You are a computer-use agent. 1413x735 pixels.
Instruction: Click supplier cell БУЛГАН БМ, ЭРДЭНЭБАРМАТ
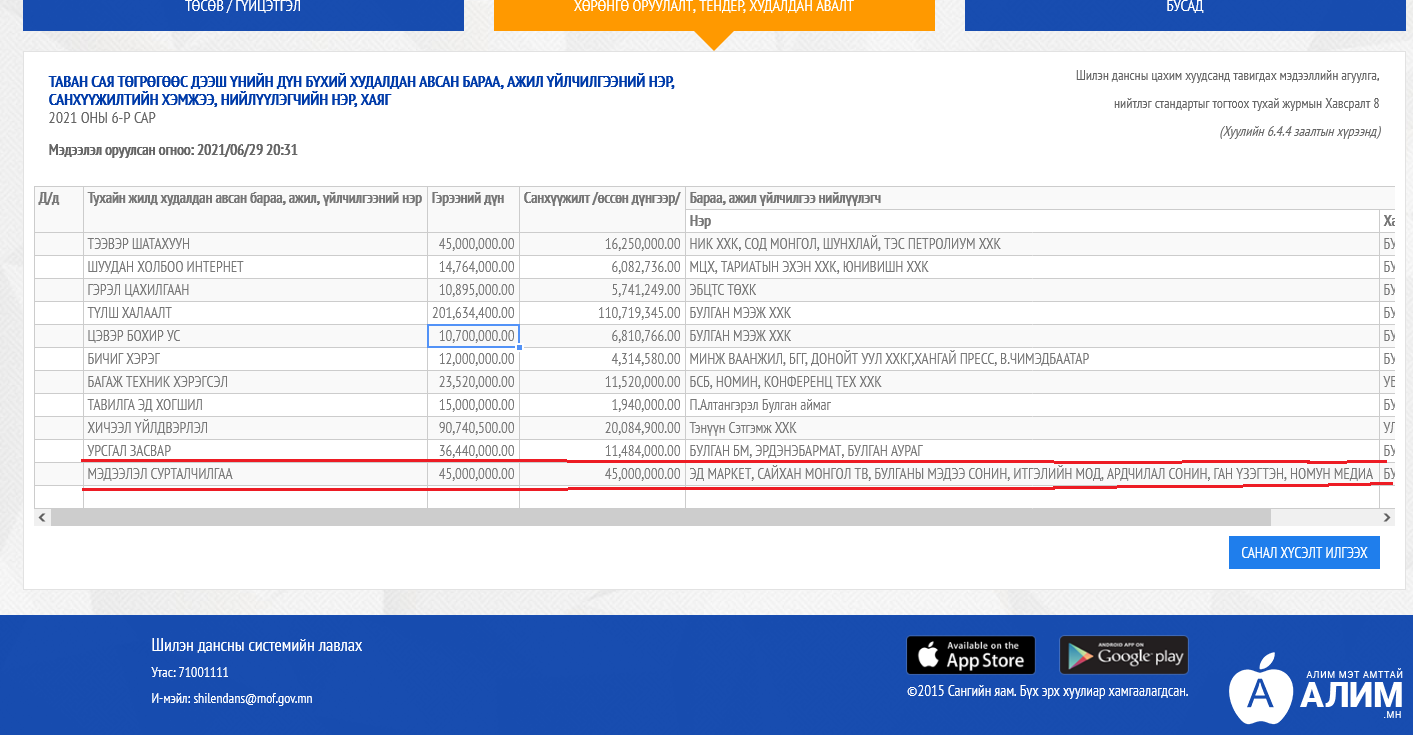click(1032, 451)
